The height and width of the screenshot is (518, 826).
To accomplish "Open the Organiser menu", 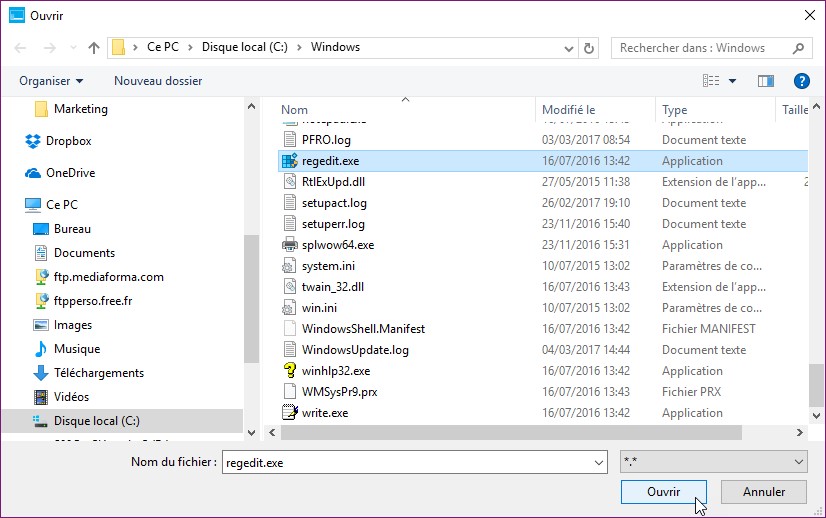I will [x=51, y=81].
